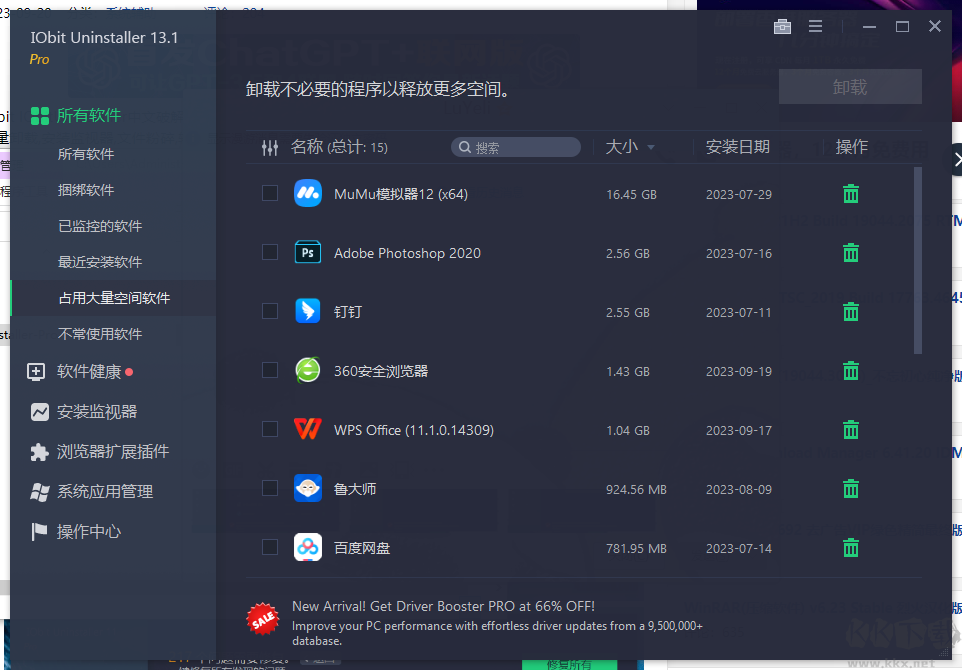Click the 操作 column header
962x670 pixels.
point(852,147)
